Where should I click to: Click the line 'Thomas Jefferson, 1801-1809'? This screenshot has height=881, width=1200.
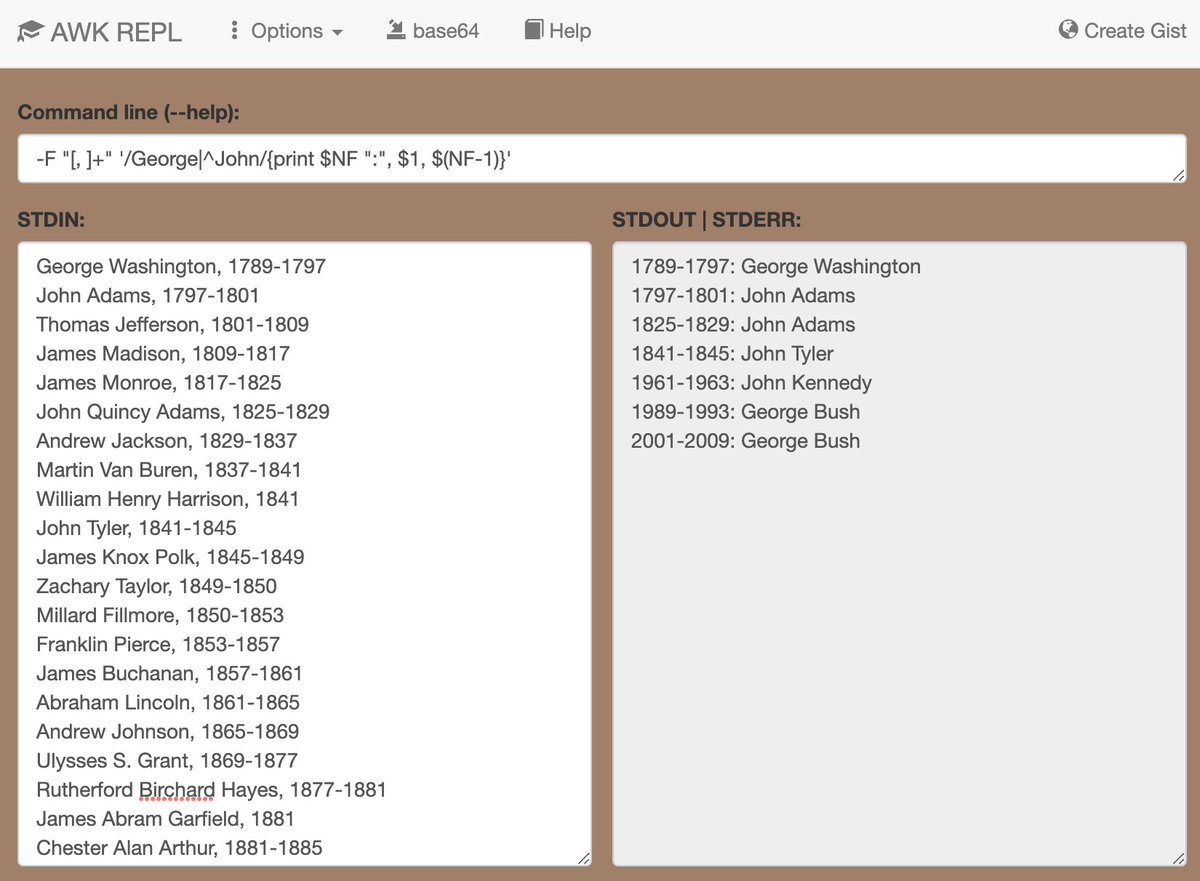pos(172,324)
